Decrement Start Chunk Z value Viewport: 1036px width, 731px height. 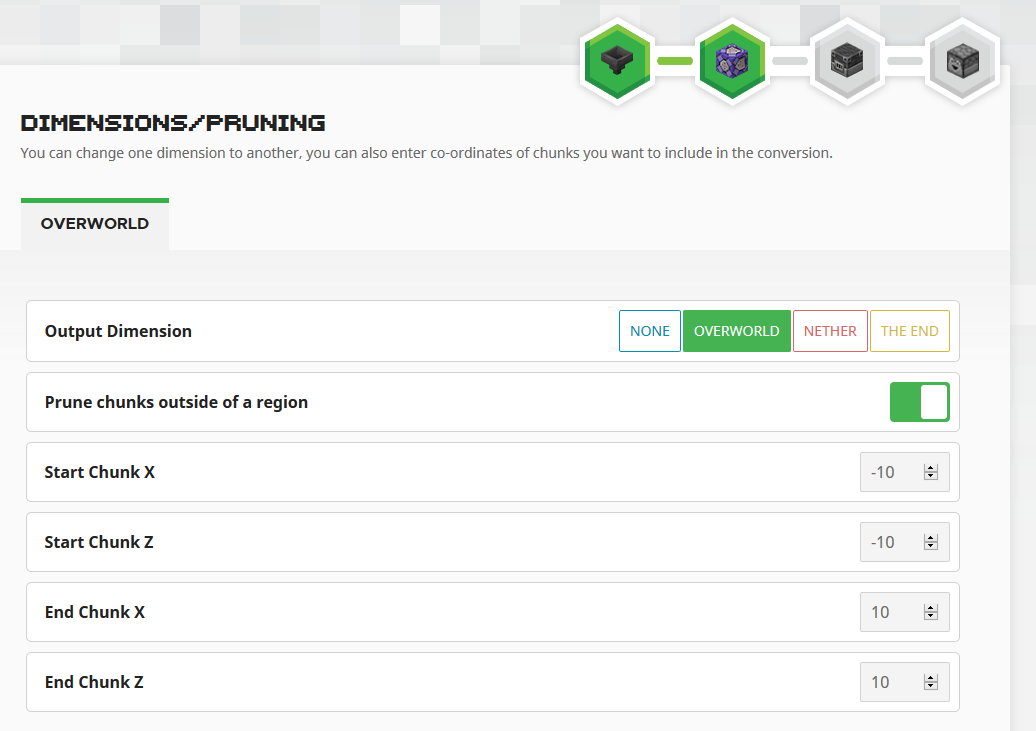pyautogui.click(x=931, y=546)
